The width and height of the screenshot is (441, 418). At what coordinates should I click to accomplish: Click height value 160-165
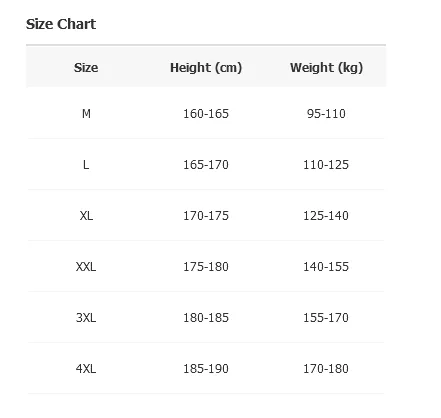(x=206, y=114)
